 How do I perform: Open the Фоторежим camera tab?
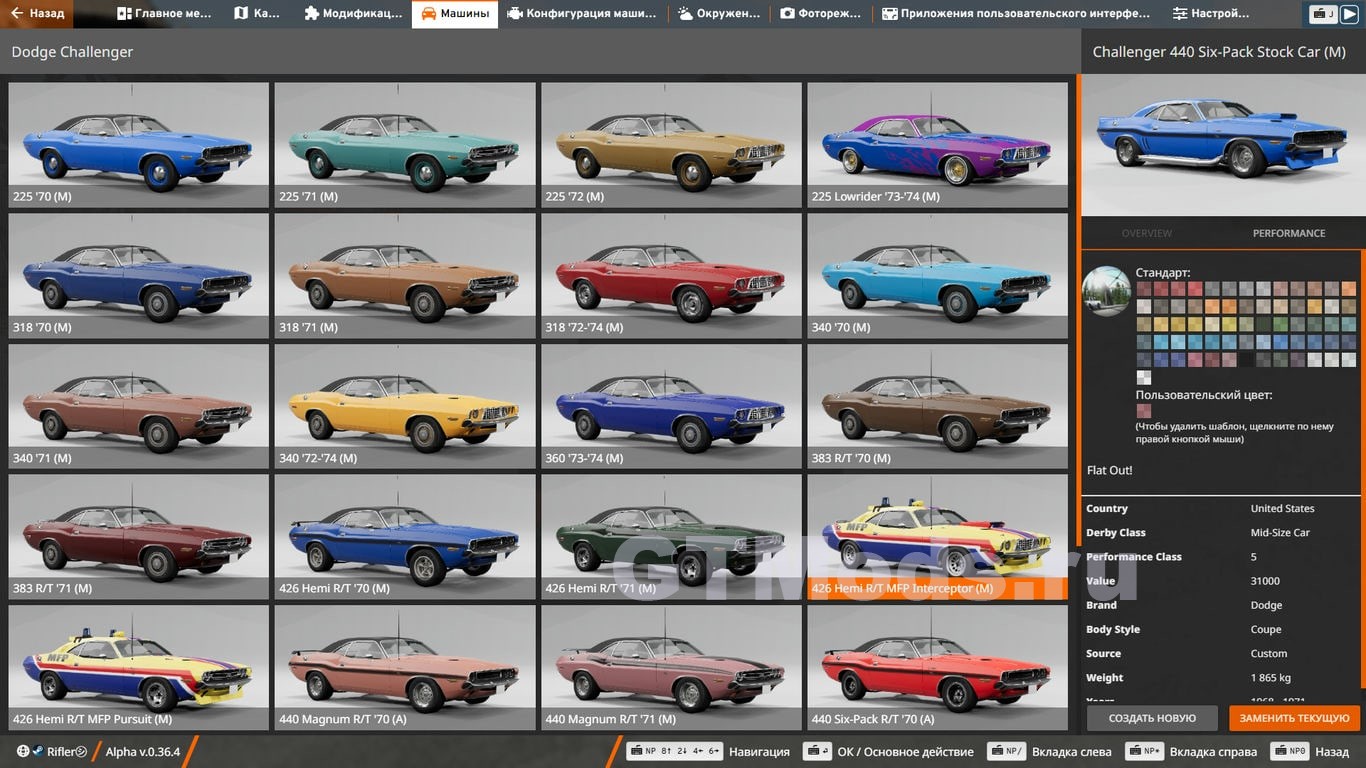820,14
